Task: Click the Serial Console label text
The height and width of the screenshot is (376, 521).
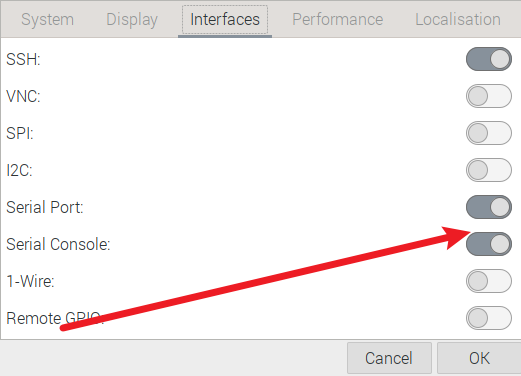Action: (x=58, y=244)
